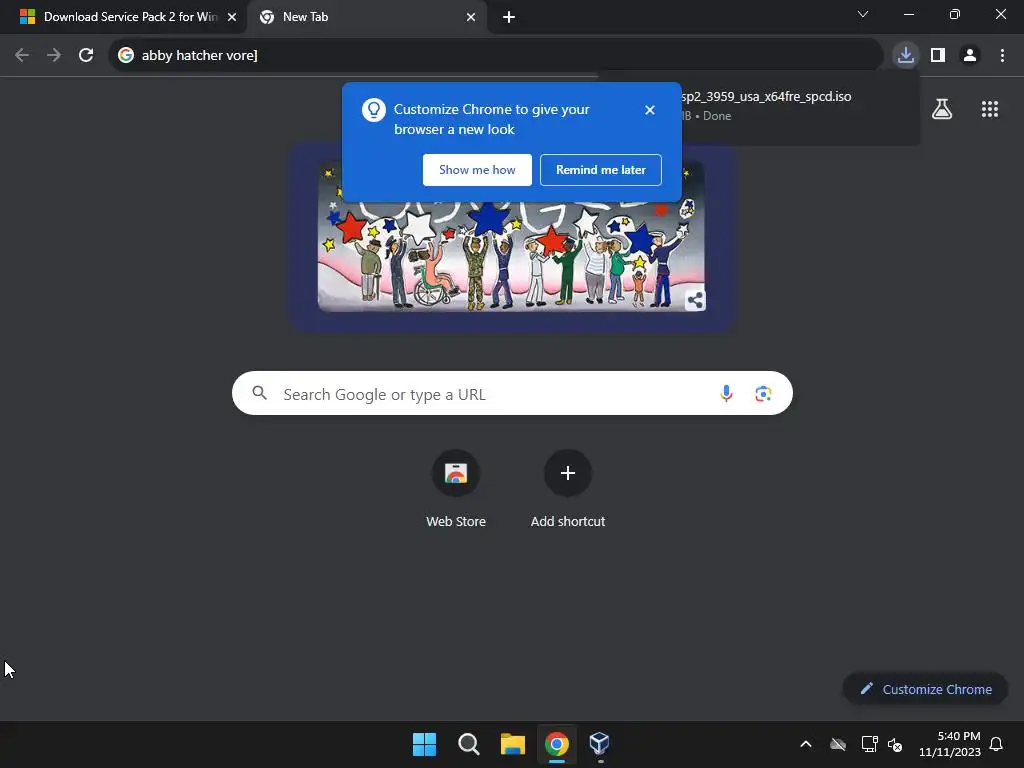Click the browser back arrow
The width and height of the screenshot is (1024, 768).
pos(22,55)
